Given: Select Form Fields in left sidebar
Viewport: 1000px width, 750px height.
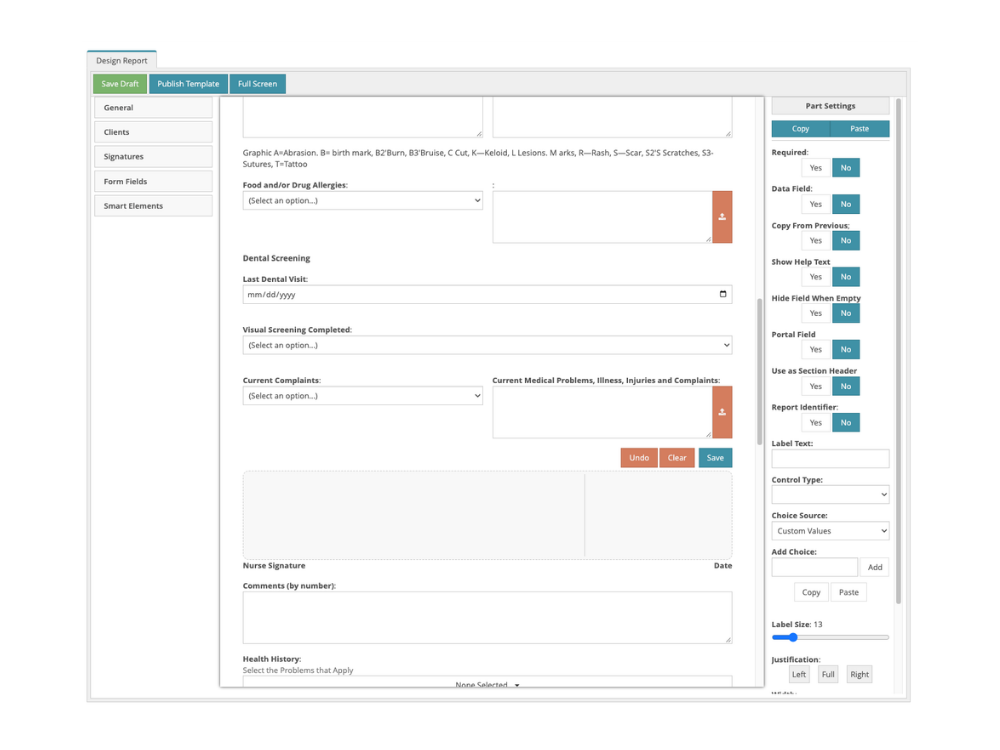Looking at the screenshot, I should pos(153,181).
